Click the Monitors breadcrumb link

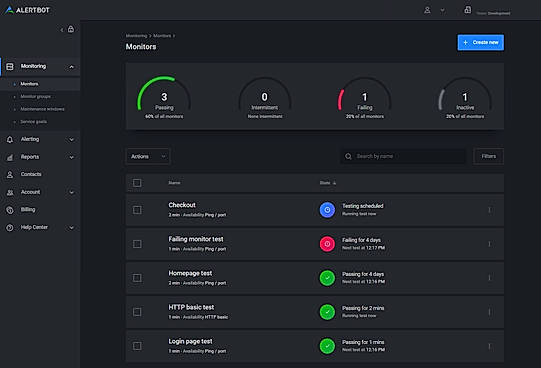(162, 36)
